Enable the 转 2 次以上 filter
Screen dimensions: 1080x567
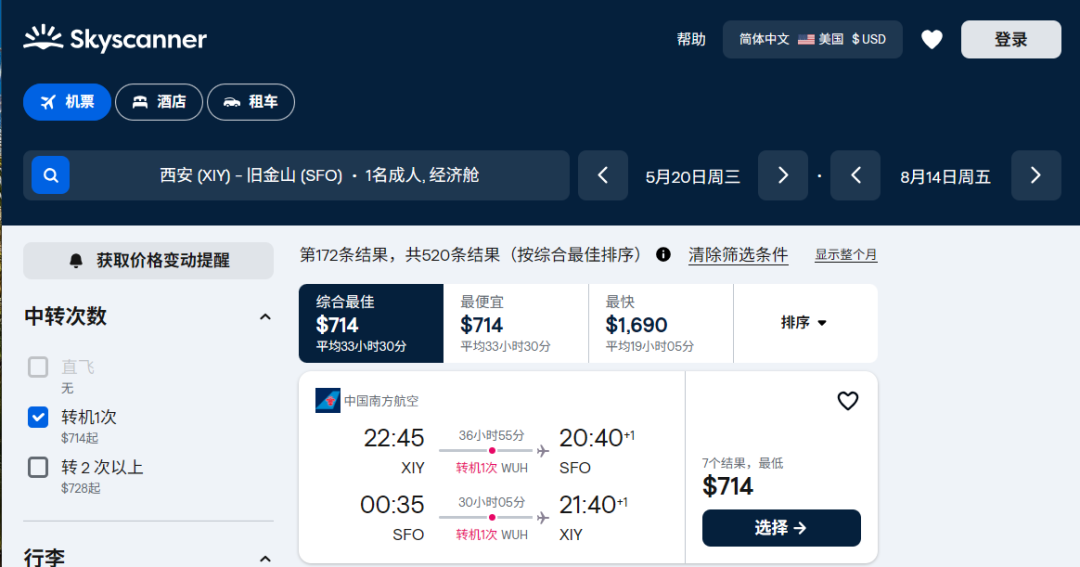click(38, 467)
